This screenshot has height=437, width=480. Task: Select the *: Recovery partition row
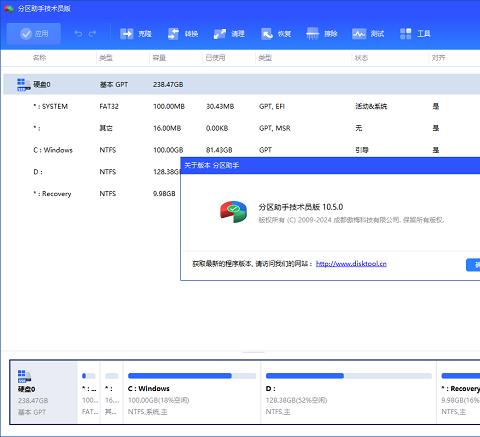(x=92, y=194)
